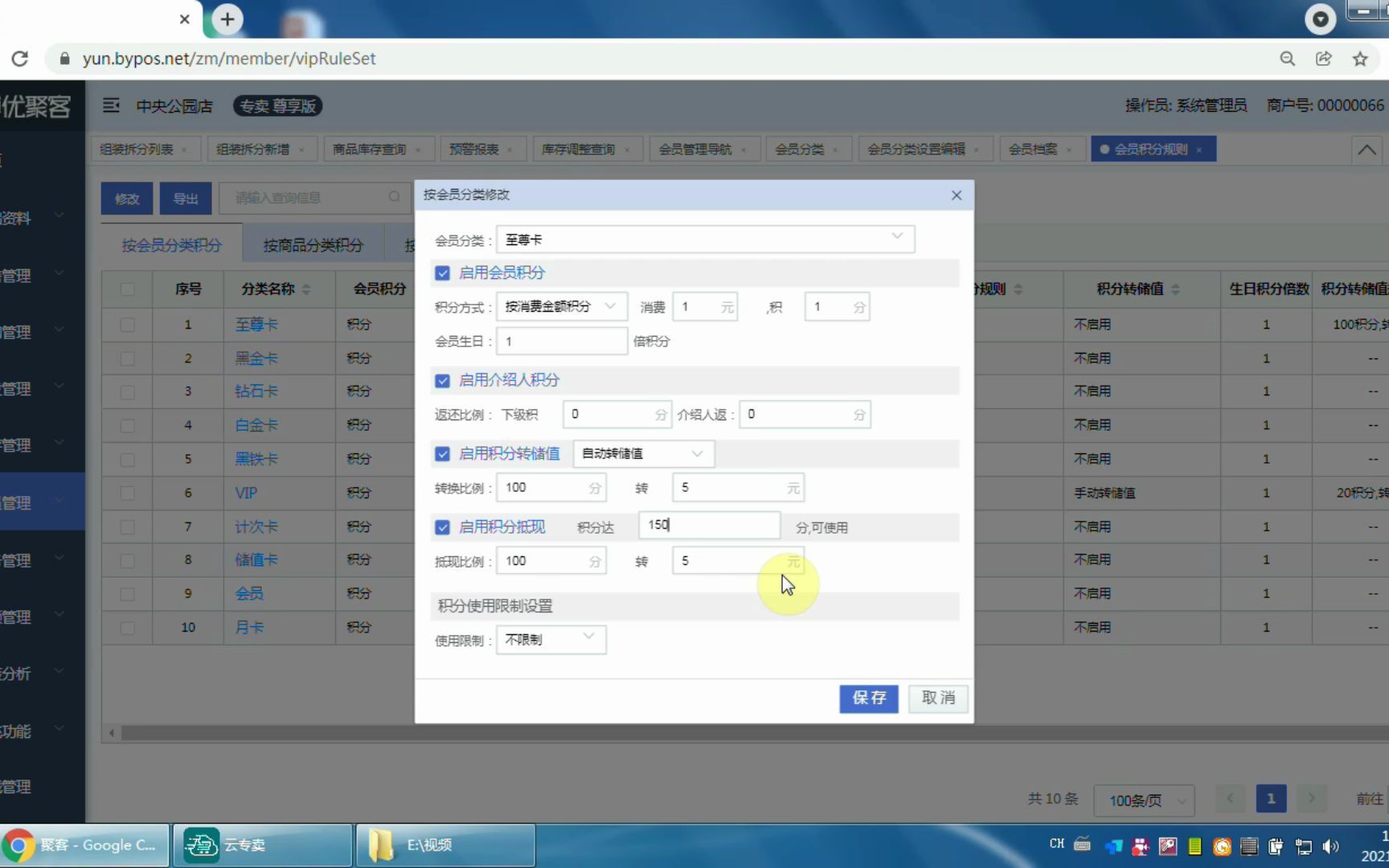The height and width of the screenshot is (868, 1389).
Task: Collapse the tab bar with the up arrow
Action: tap(1366, 149)
